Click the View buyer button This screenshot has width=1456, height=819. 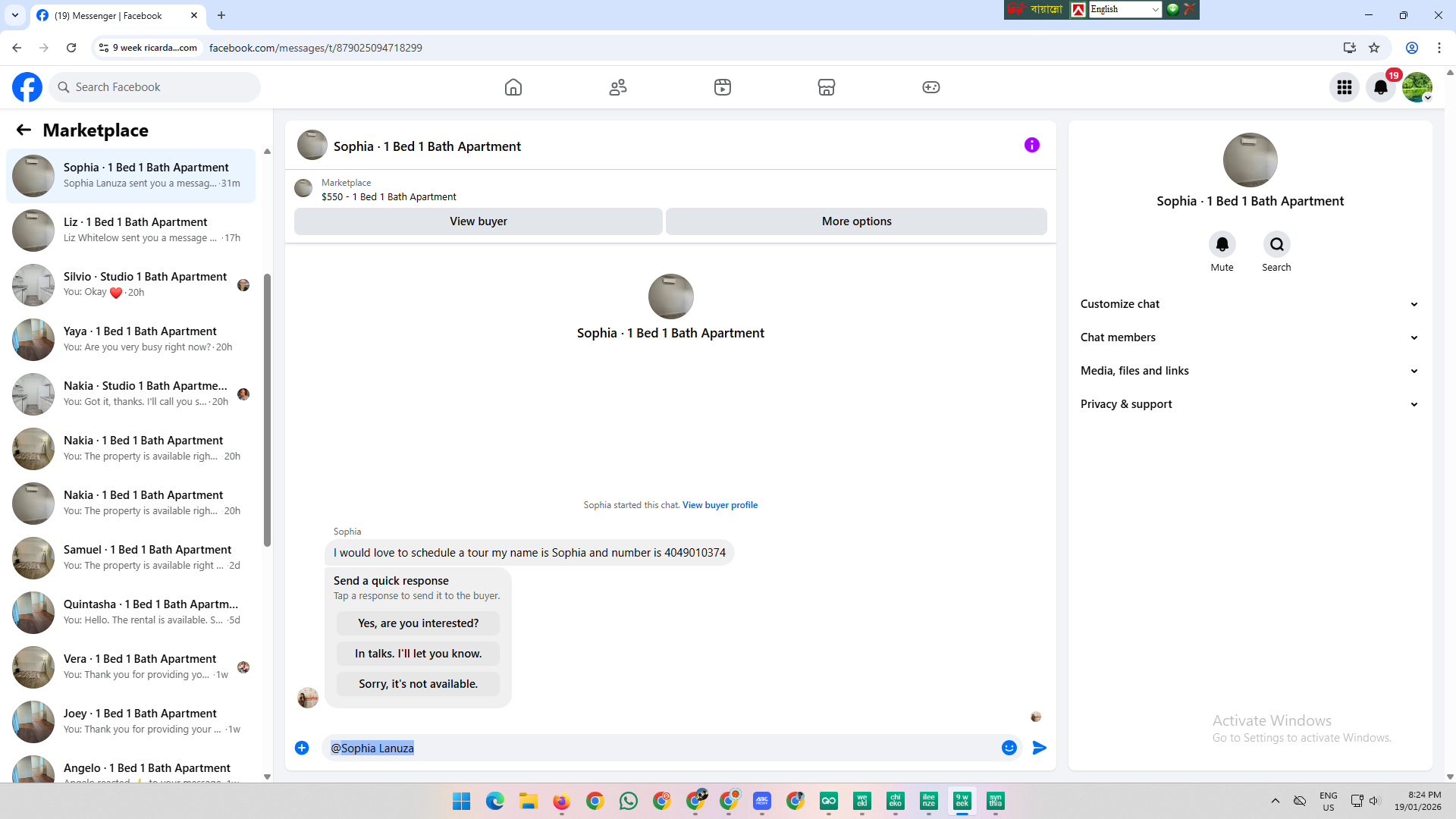pyautogui.click(x=478, y=221)
